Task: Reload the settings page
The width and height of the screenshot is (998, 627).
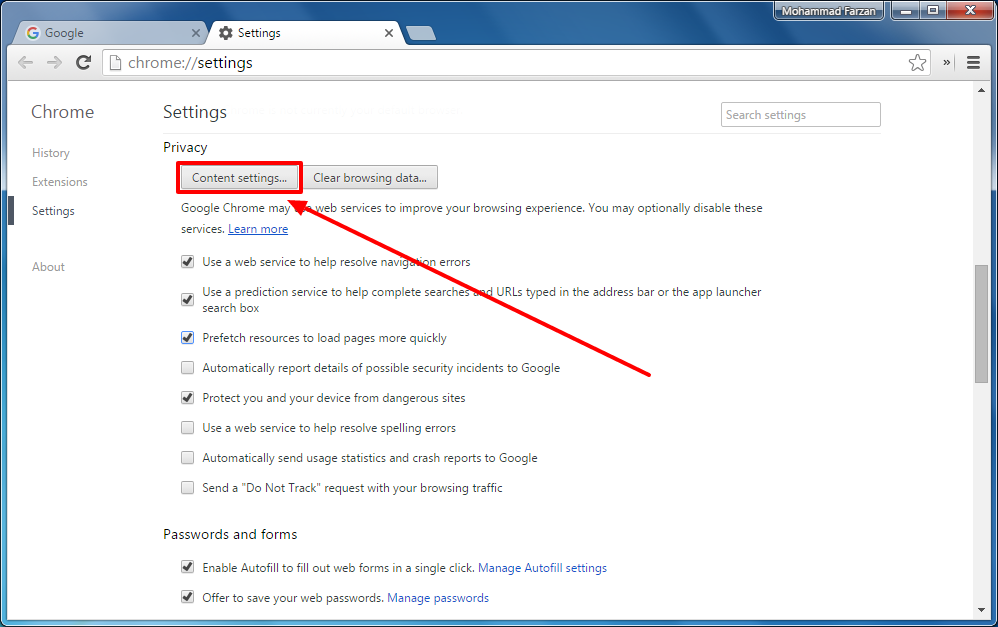Action: pos(83,62)
